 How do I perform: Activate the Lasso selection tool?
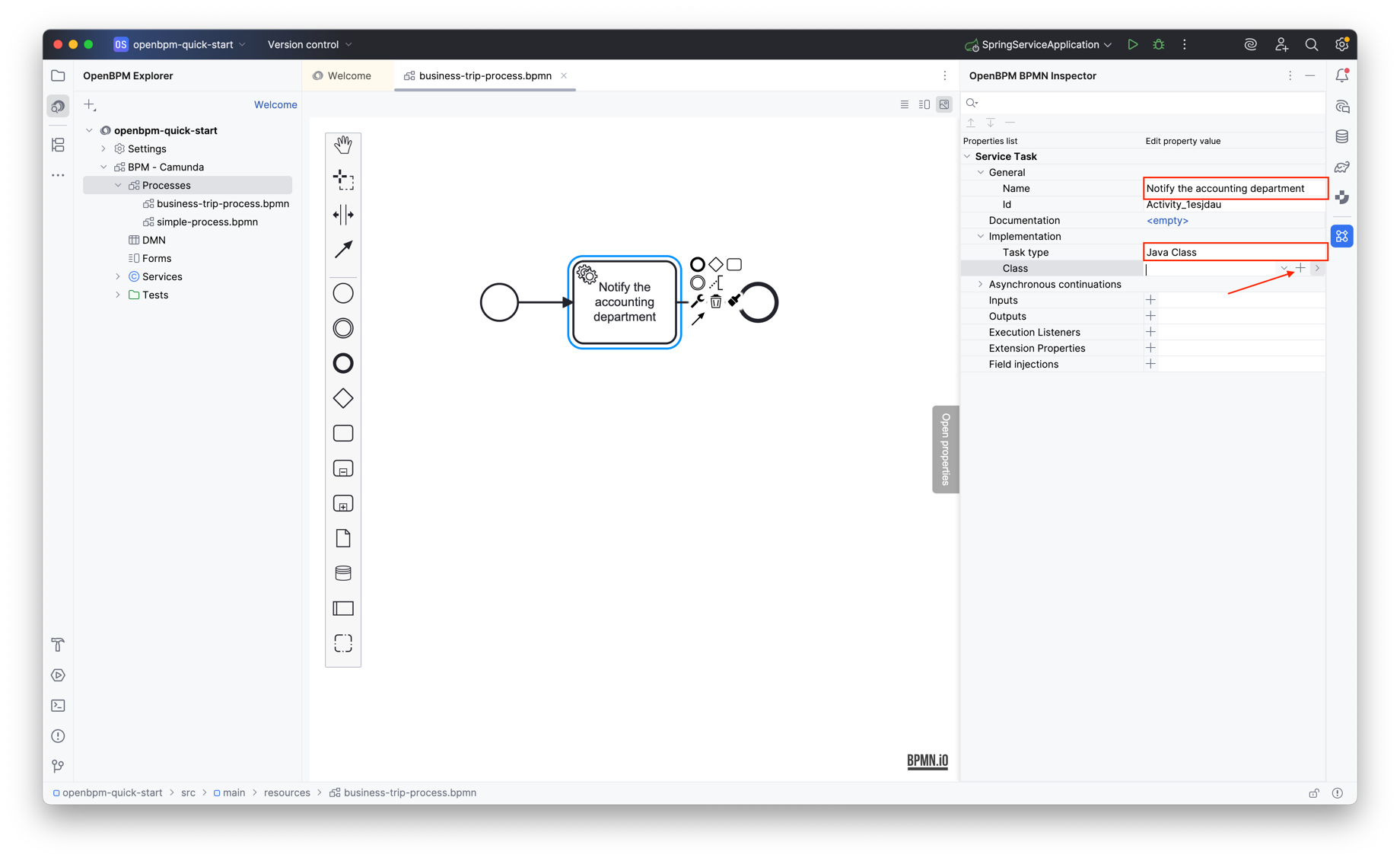click(x=343, y=180)
